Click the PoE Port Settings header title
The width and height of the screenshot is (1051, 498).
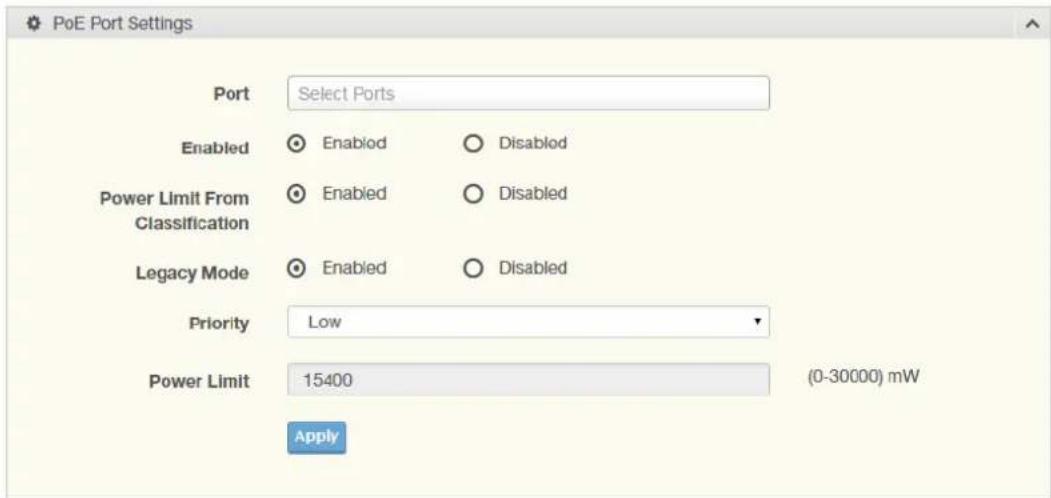pyautogui.click(x=122, y=23)
